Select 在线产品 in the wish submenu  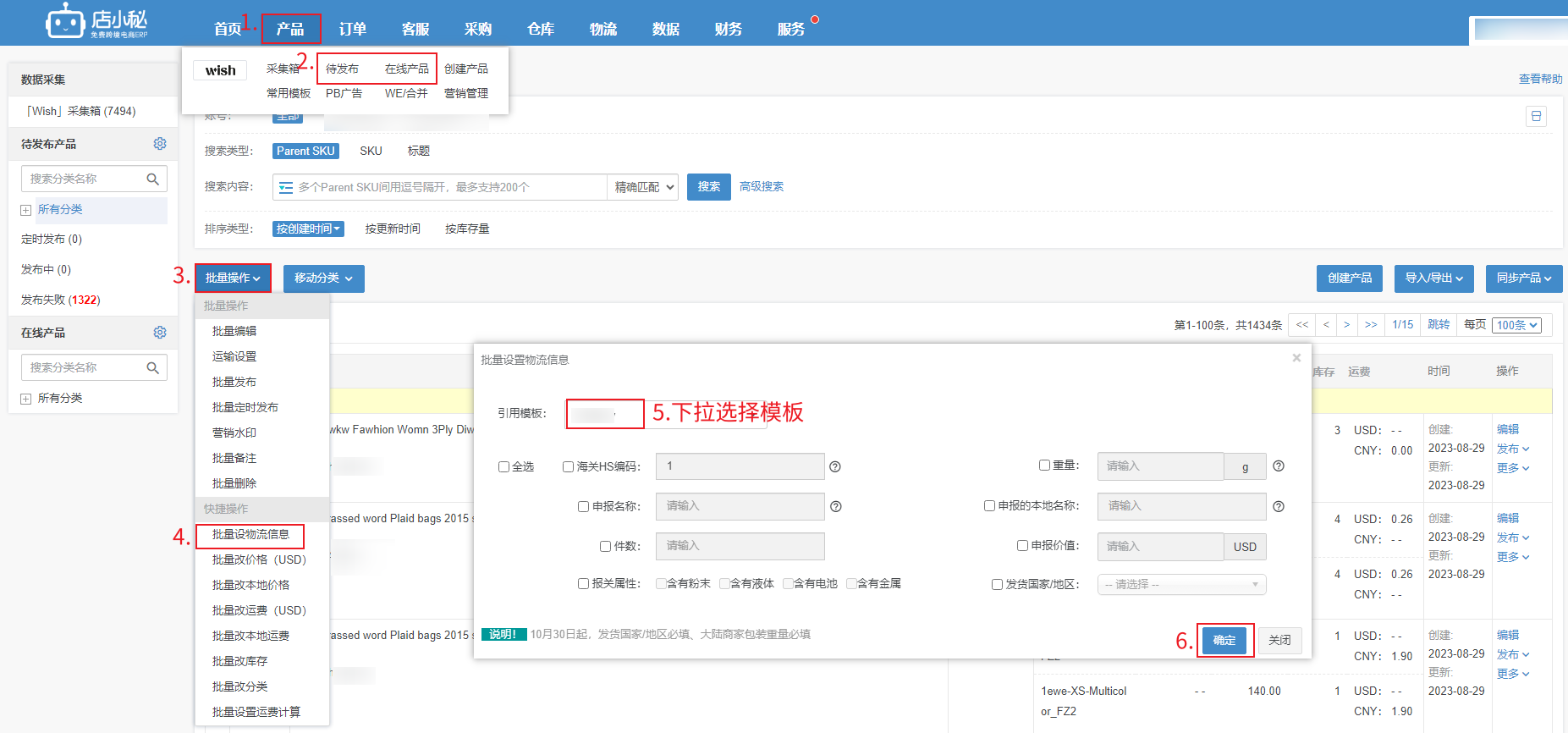click(x=406, y=69)
